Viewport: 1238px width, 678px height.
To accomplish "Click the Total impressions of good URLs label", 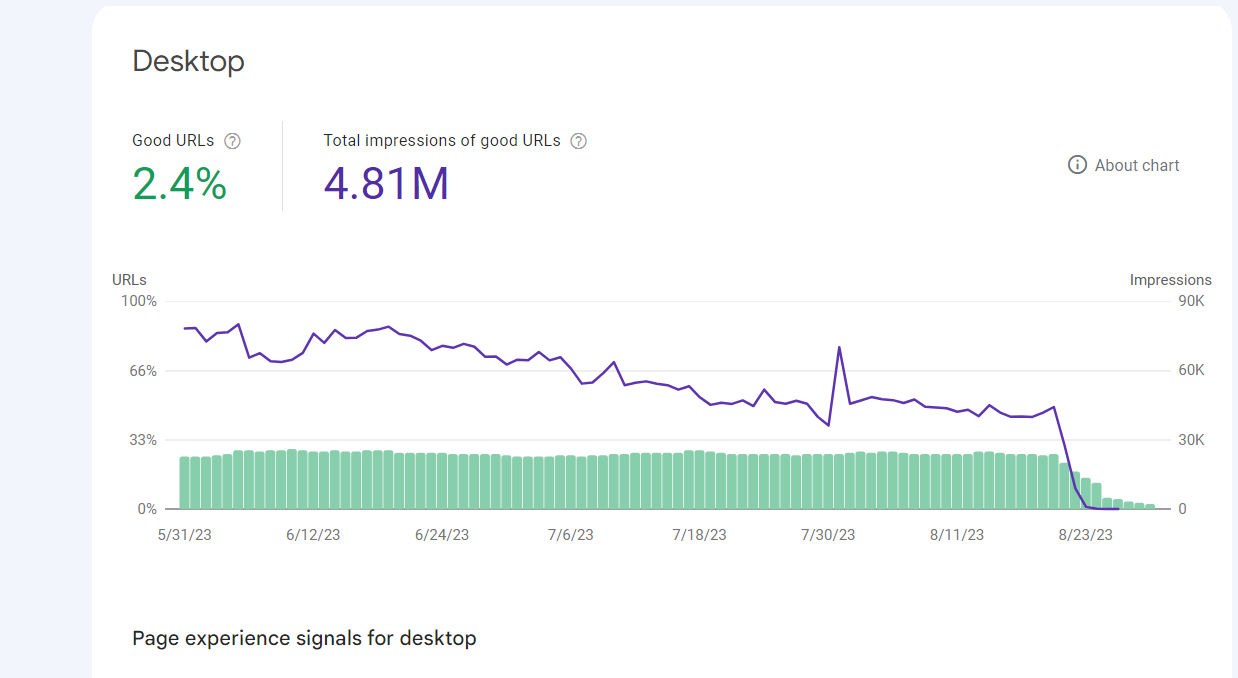I will click(442, 141).
